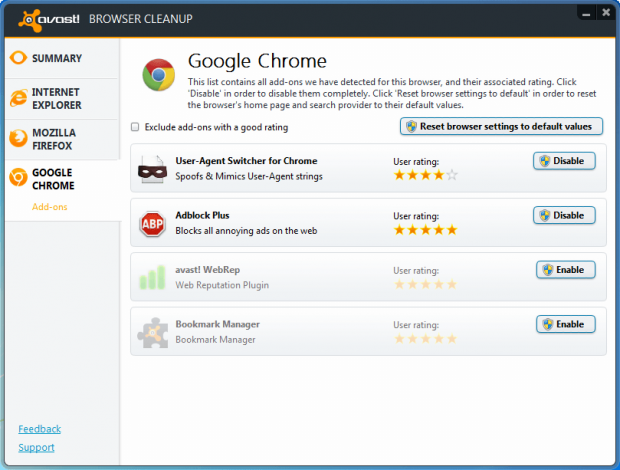The height and width of the screenshot is (470, 620).
Task: Open the Summary section
Action: tap(62, 58)
